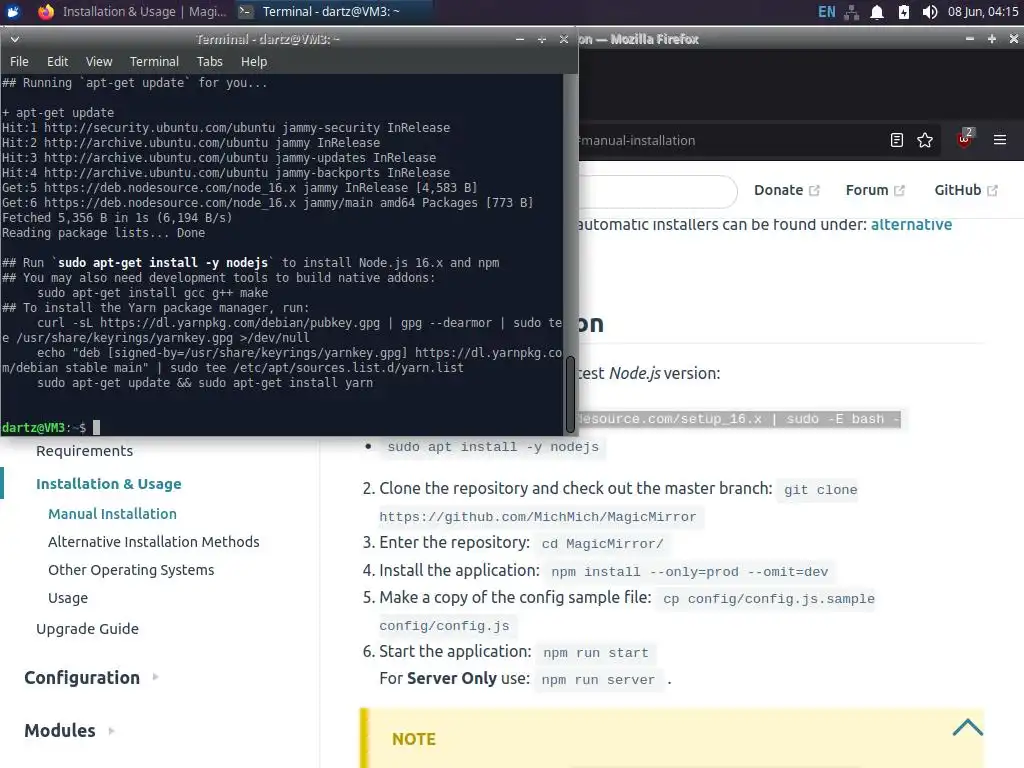Open the terminal View menu
Viewport: 1024px width, 768px height.
tap(99, 61)
